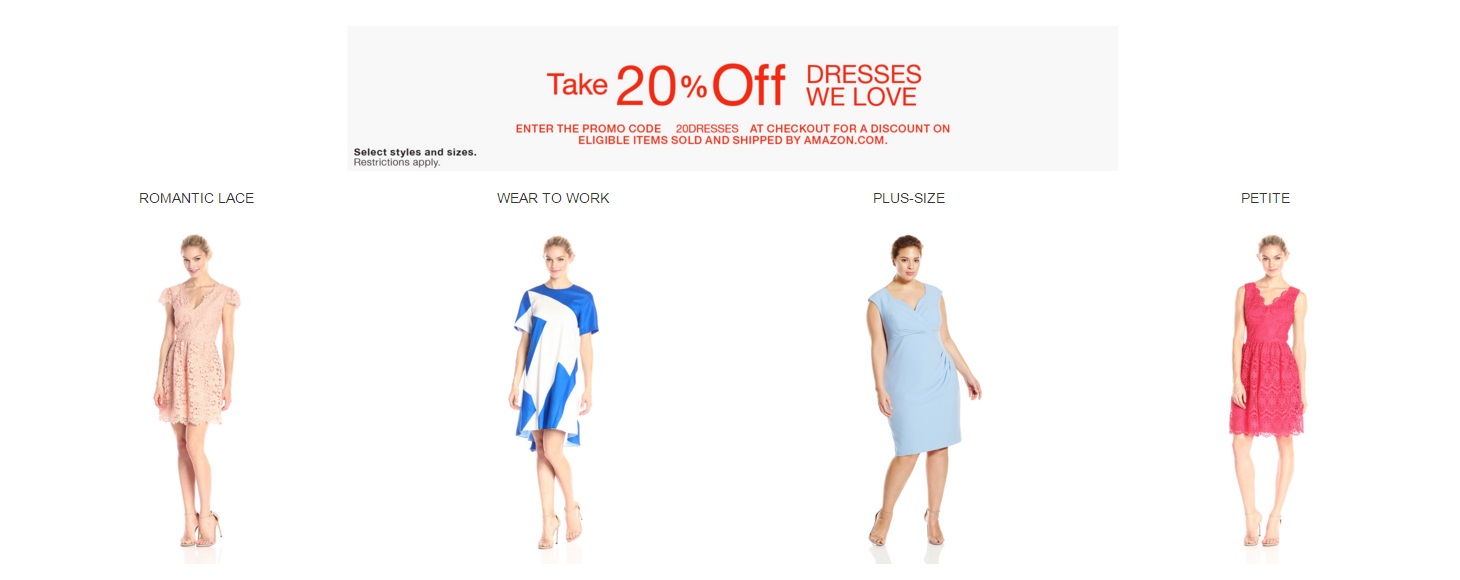Click the Plus-Size model's brown hair
1460x580 pixels.
pos(906,243)
